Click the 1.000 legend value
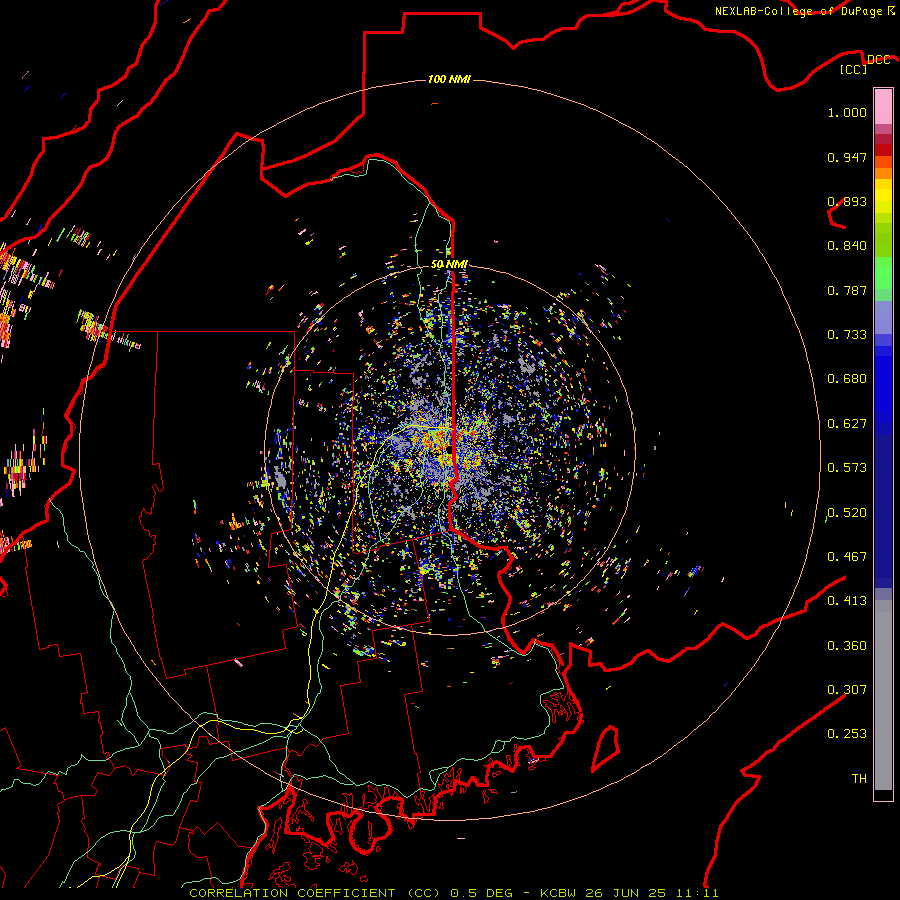The height and width of the screenshot is (900, 900). (x=847, y=112)
